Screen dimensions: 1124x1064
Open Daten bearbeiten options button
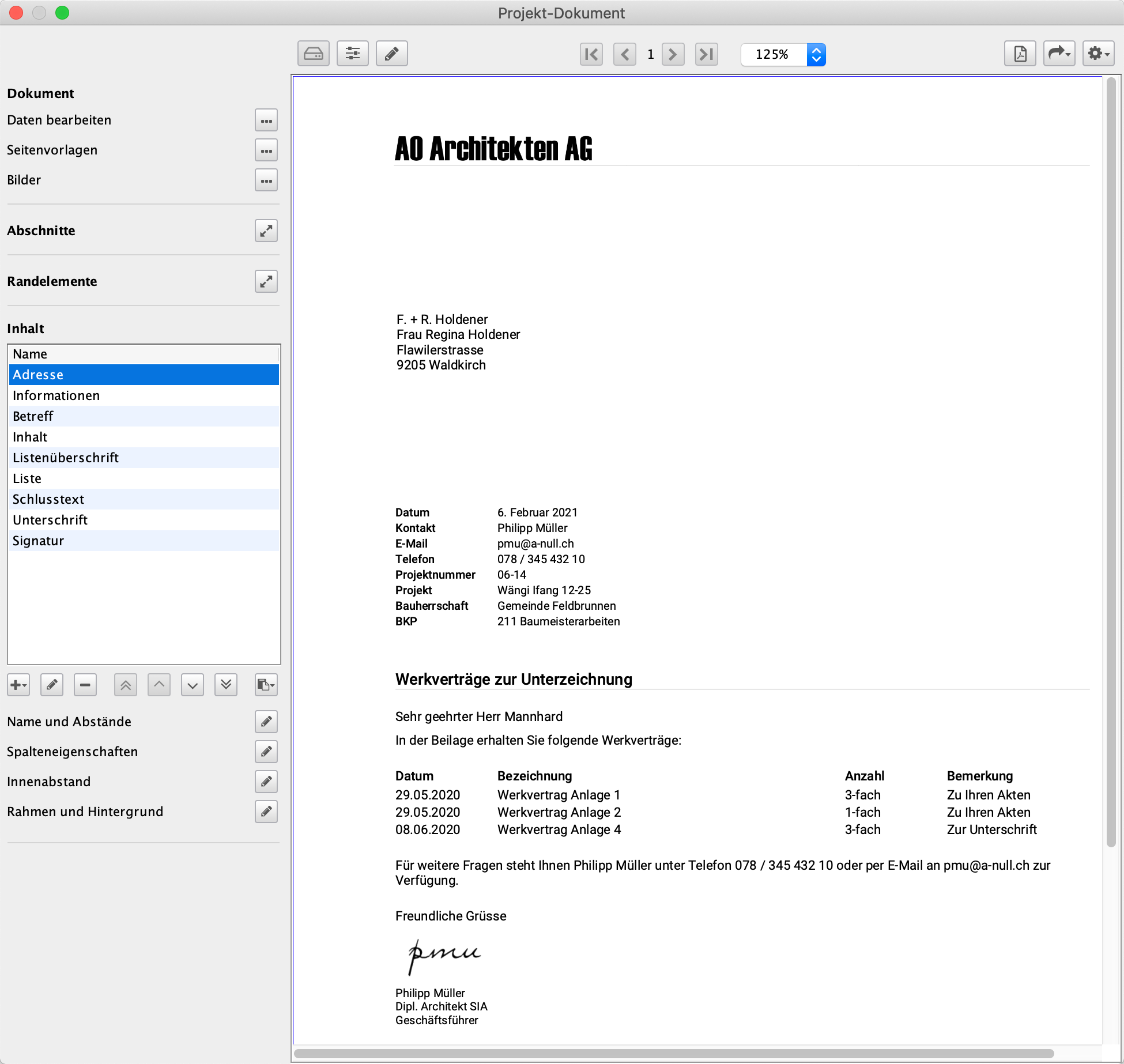click(x=266, y=120)
